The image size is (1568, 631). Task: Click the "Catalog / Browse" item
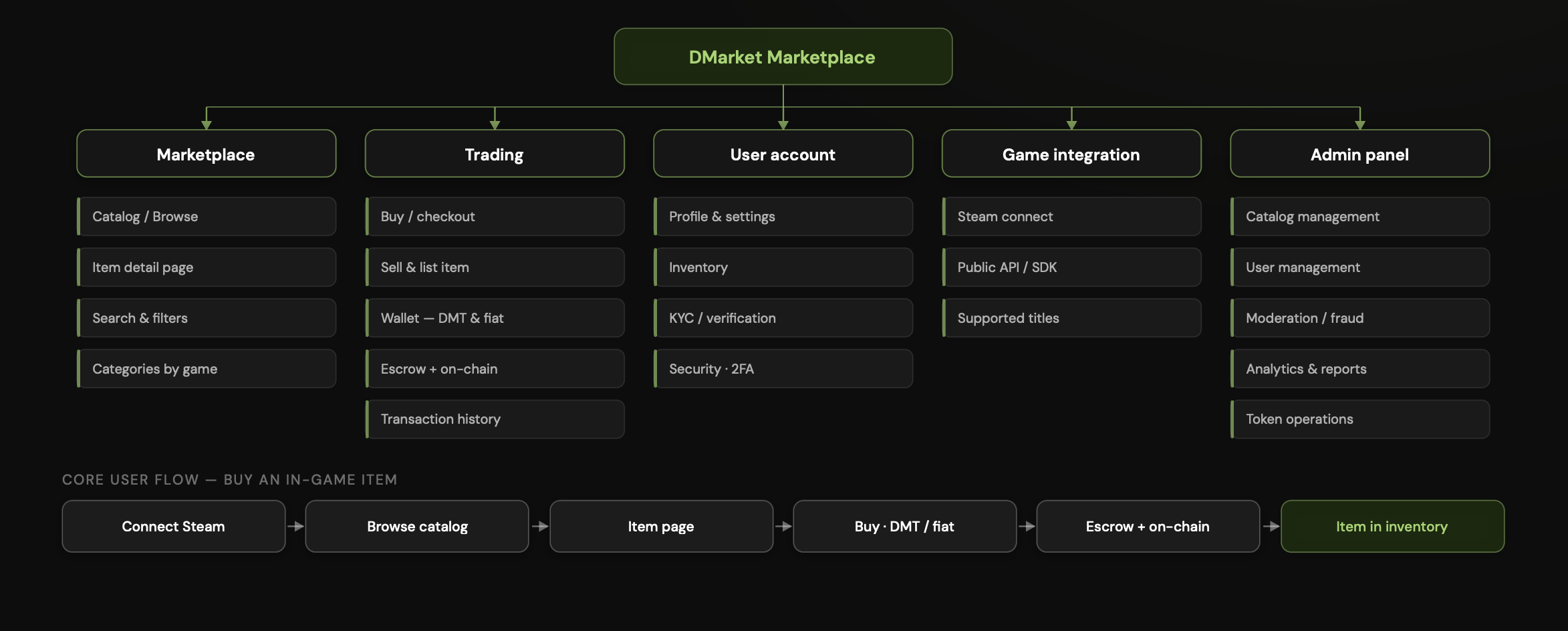tap(207, 217)
